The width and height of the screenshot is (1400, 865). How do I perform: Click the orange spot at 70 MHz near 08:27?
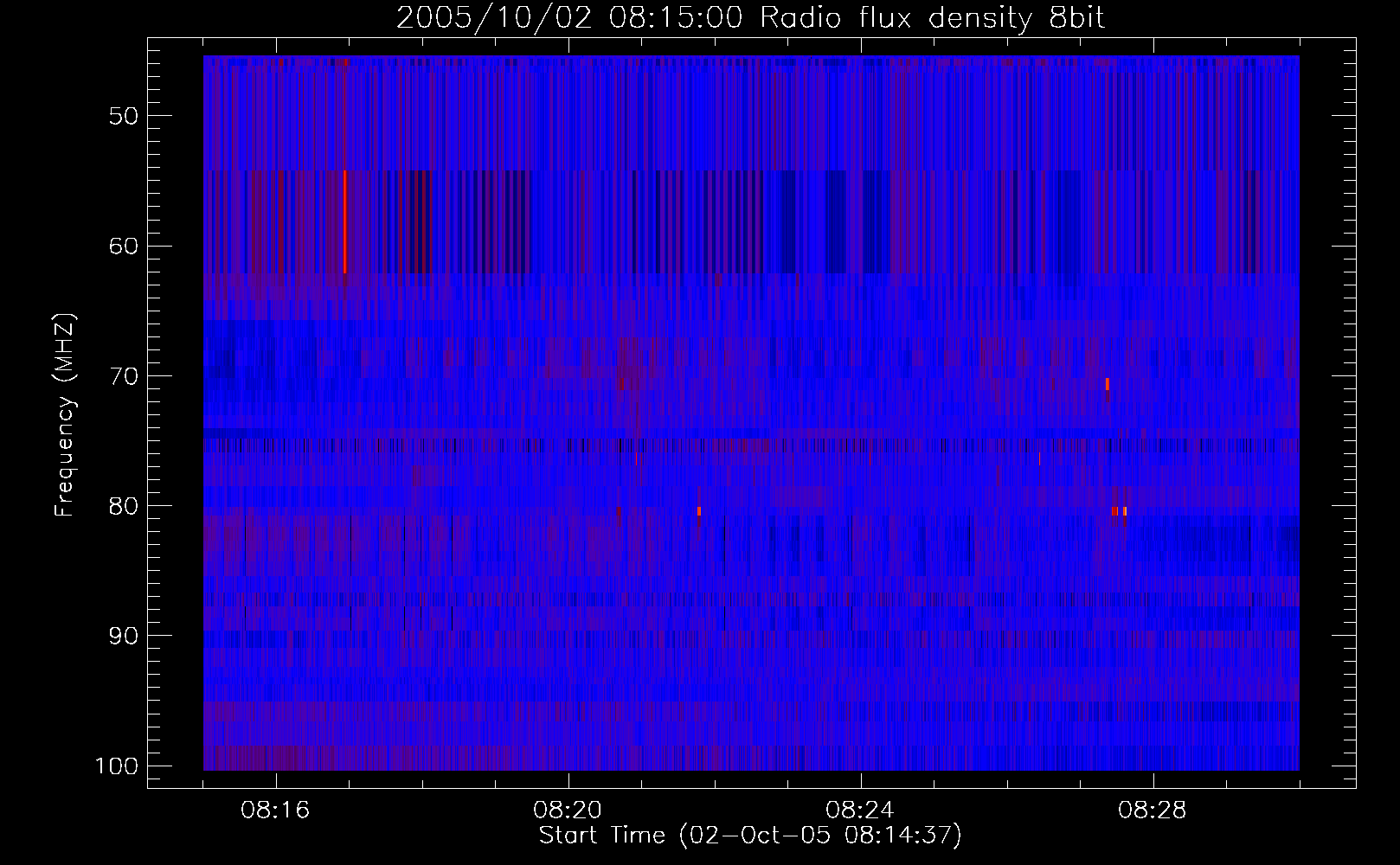tap(1107, 384)
